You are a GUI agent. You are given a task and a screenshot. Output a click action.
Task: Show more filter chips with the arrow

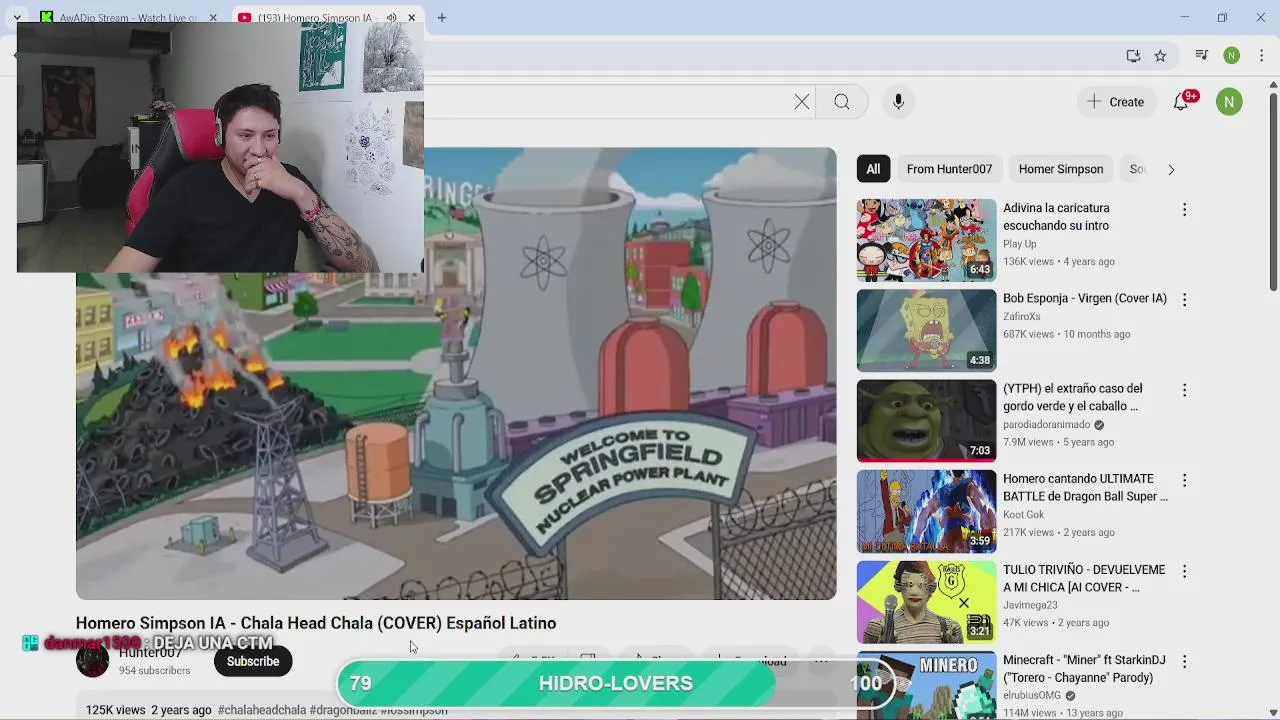[1171, 169]
